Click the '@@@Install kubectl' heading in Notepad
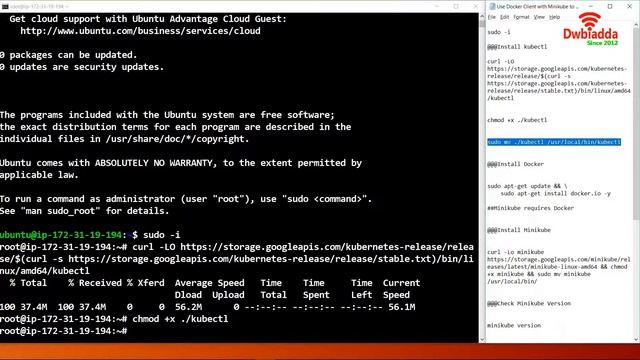Viewport: 640px width, 360px height. 517,47
